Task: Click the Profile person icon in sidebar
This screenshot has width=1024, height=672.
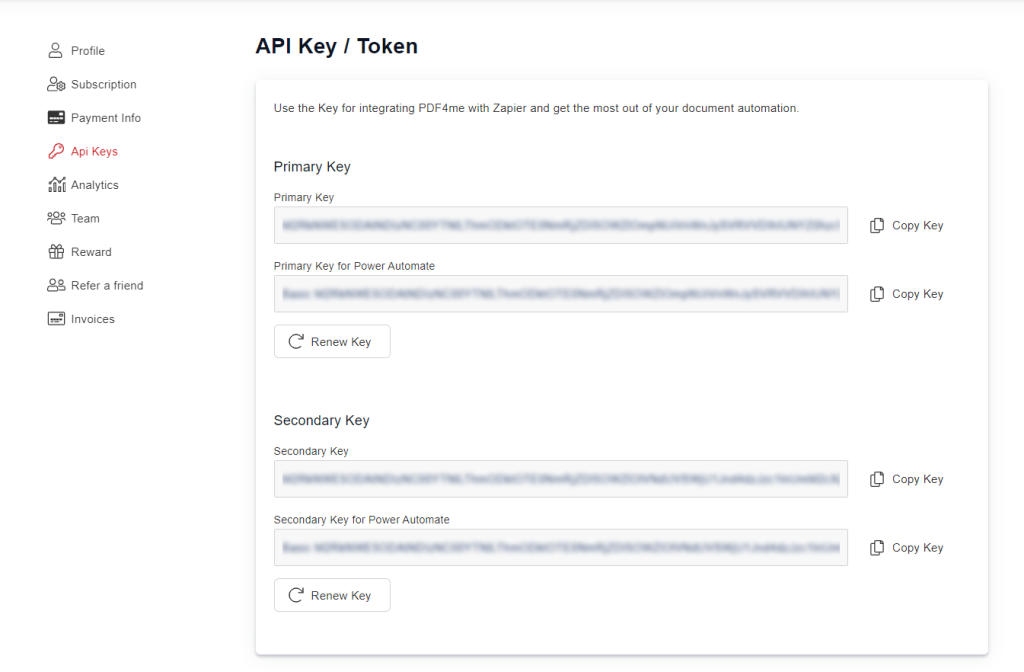Action: click(x=56, y=51)
